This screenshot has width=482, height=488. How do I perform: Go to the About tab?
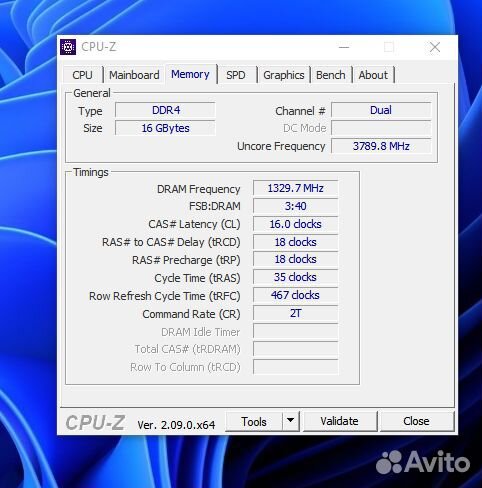[373, 75]
